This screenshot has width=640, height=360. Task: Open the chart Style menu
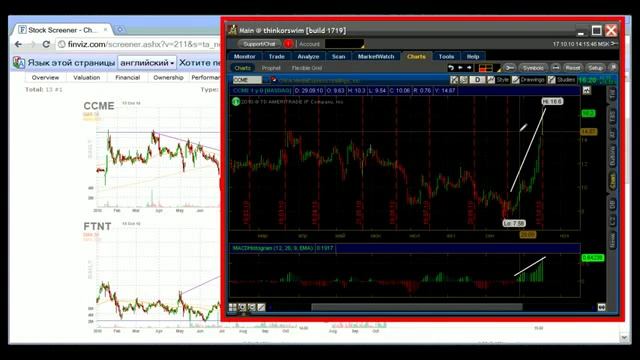coord(498,80)
